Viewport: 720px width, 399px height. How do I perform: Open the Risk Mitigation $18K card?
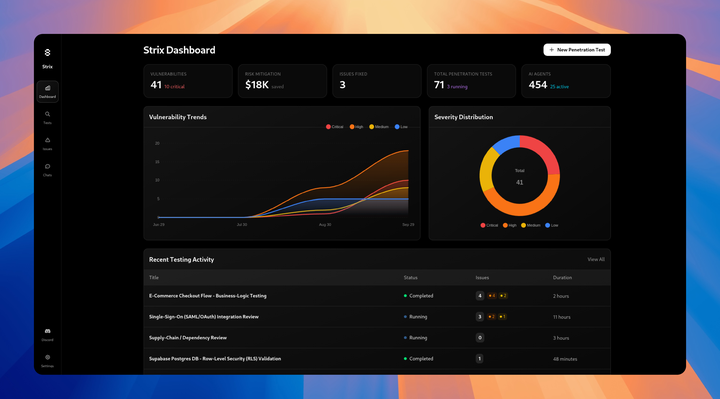(x=282, y=81)
